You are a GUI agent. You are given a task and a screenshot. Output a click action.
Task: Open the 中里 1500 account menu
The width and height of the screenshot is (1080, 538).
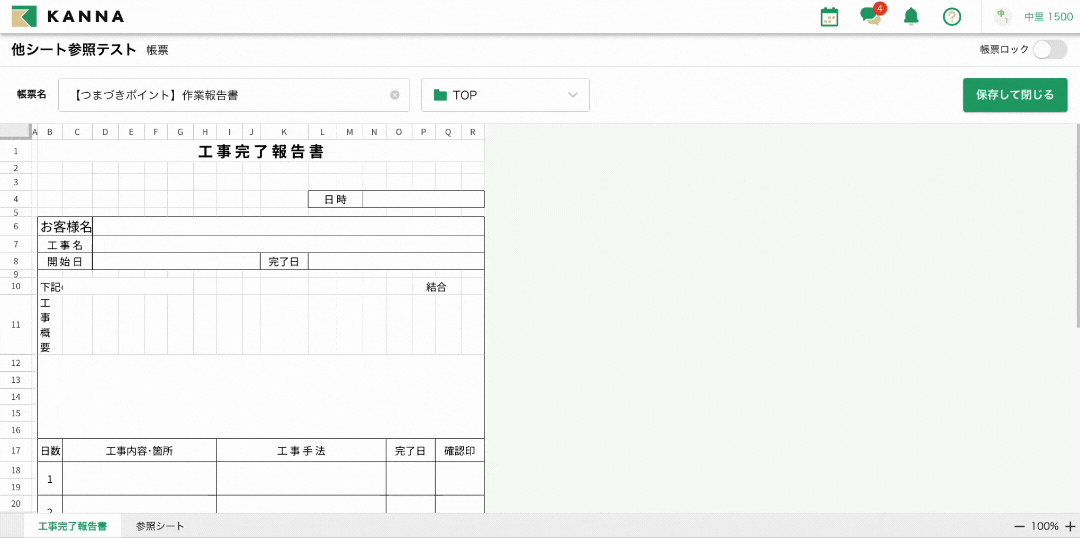pos(1048,17)
